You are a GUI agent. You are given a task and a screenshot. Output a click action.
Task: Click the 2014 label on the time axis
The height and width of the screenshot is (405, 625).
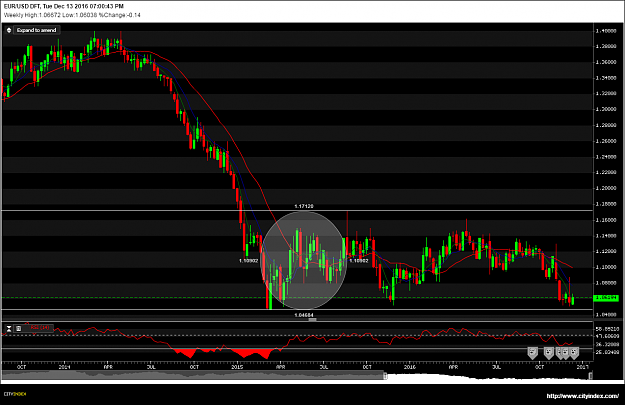coord(64,367)
